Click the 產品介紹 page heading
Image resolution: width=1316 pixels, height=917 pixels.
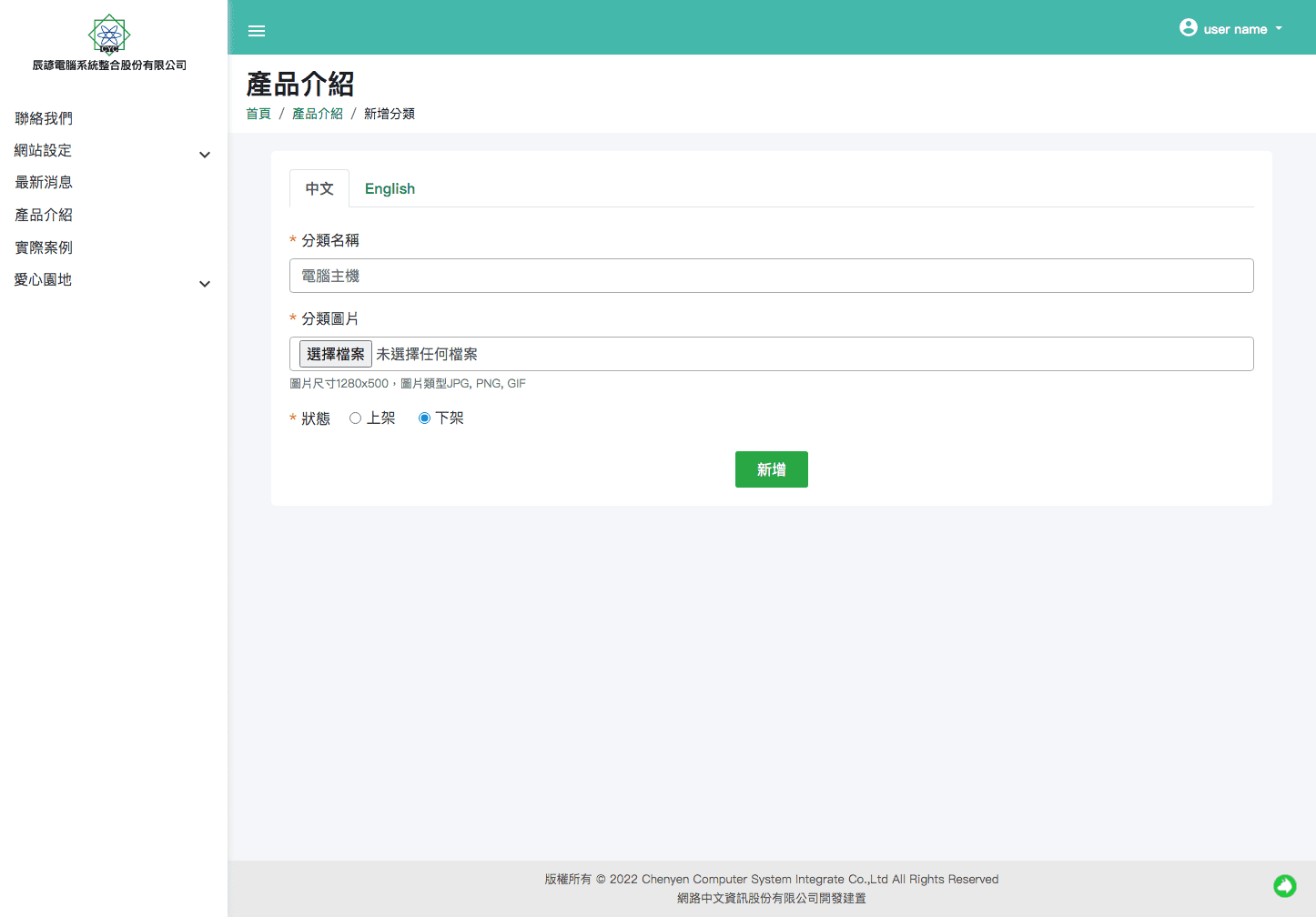tap(300, 85)
